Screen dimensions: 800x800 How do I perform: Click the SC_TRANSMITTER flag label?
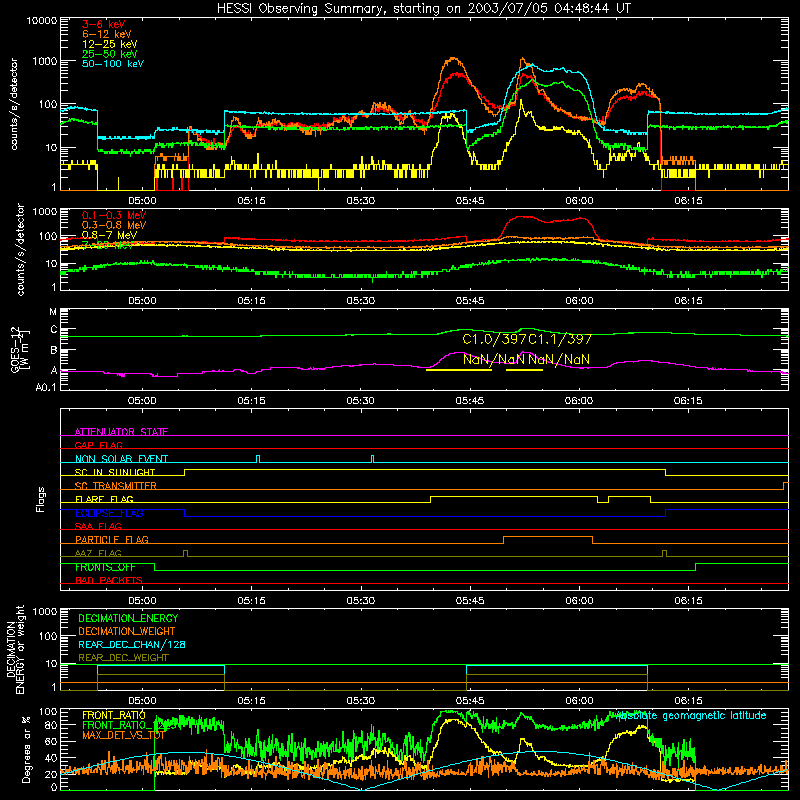pos(116,486)
